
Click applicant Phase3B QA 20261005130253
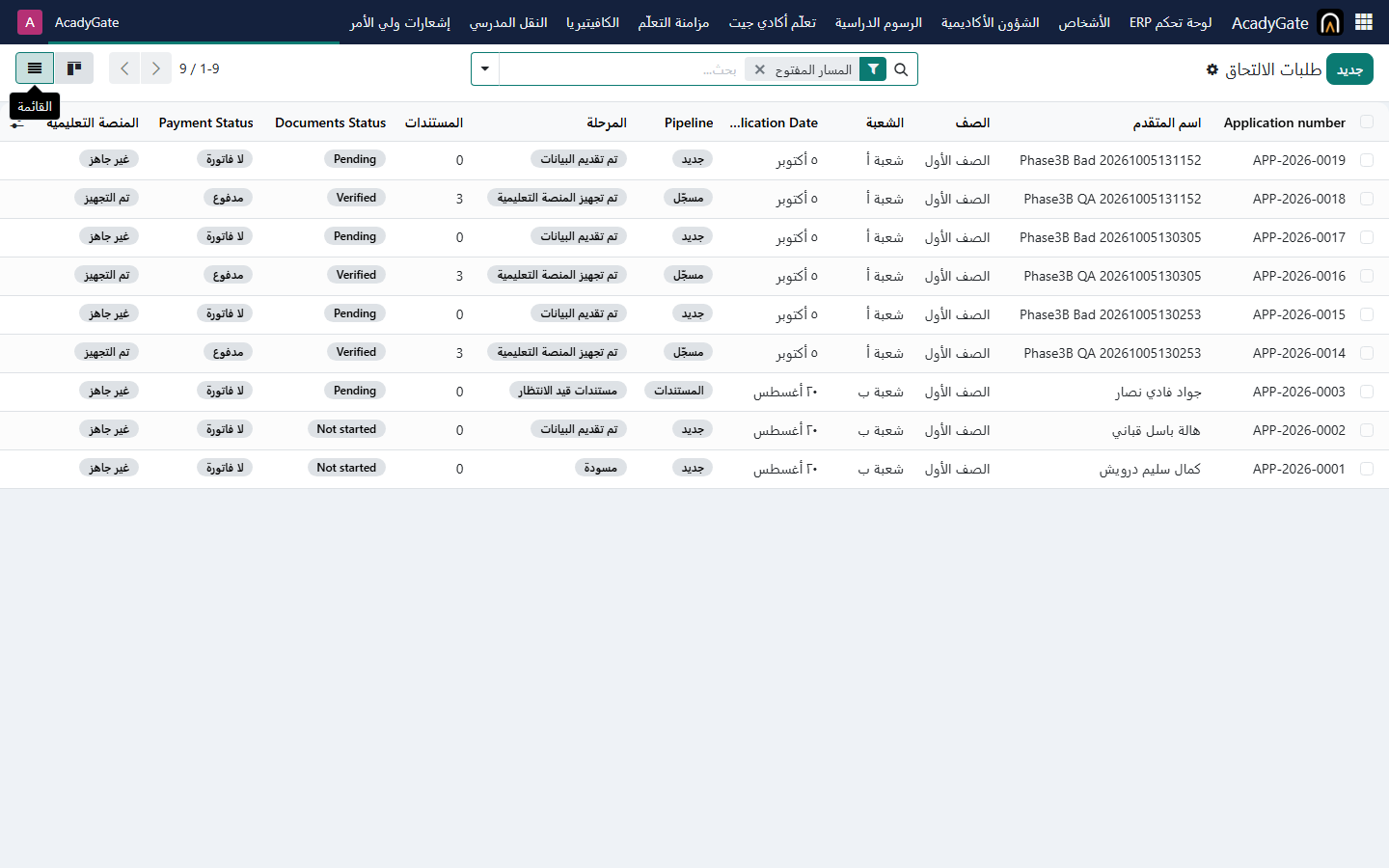pyautogui.click(x=1112, y=353)
